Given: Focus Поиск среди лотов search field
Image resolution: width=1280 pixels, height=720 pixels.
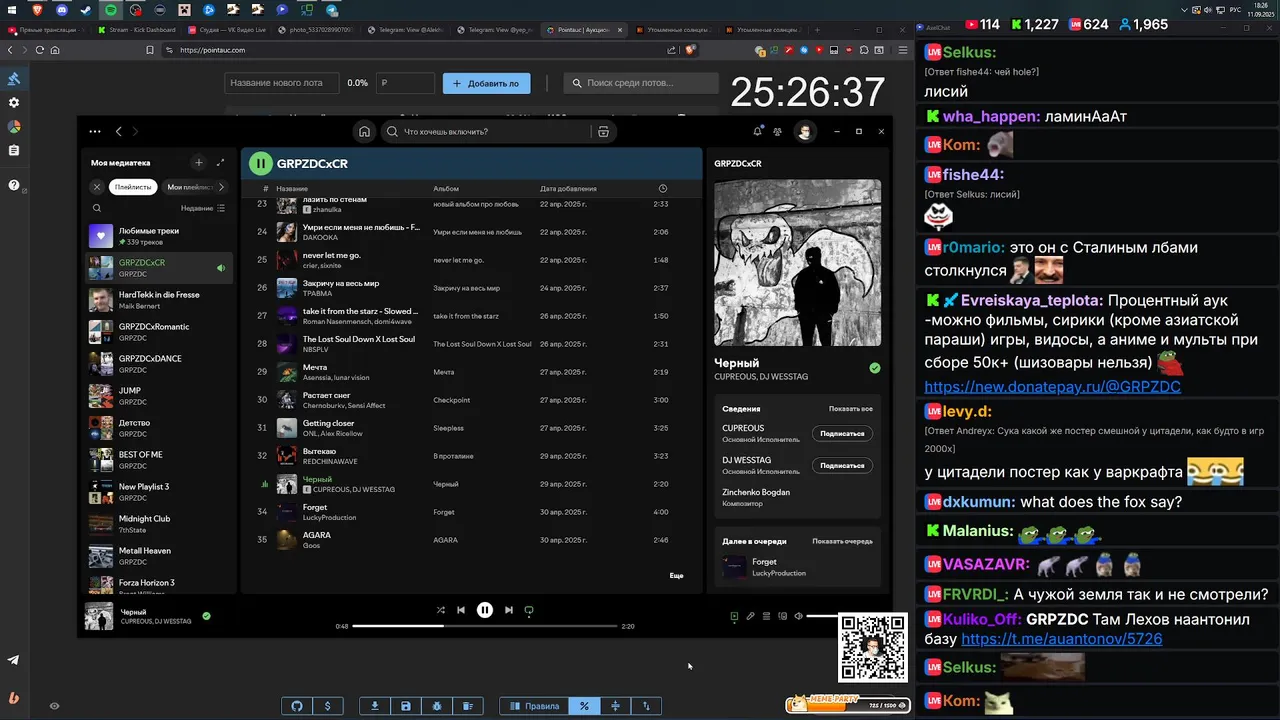Looking at the screenshot, I should pos(640,83).
